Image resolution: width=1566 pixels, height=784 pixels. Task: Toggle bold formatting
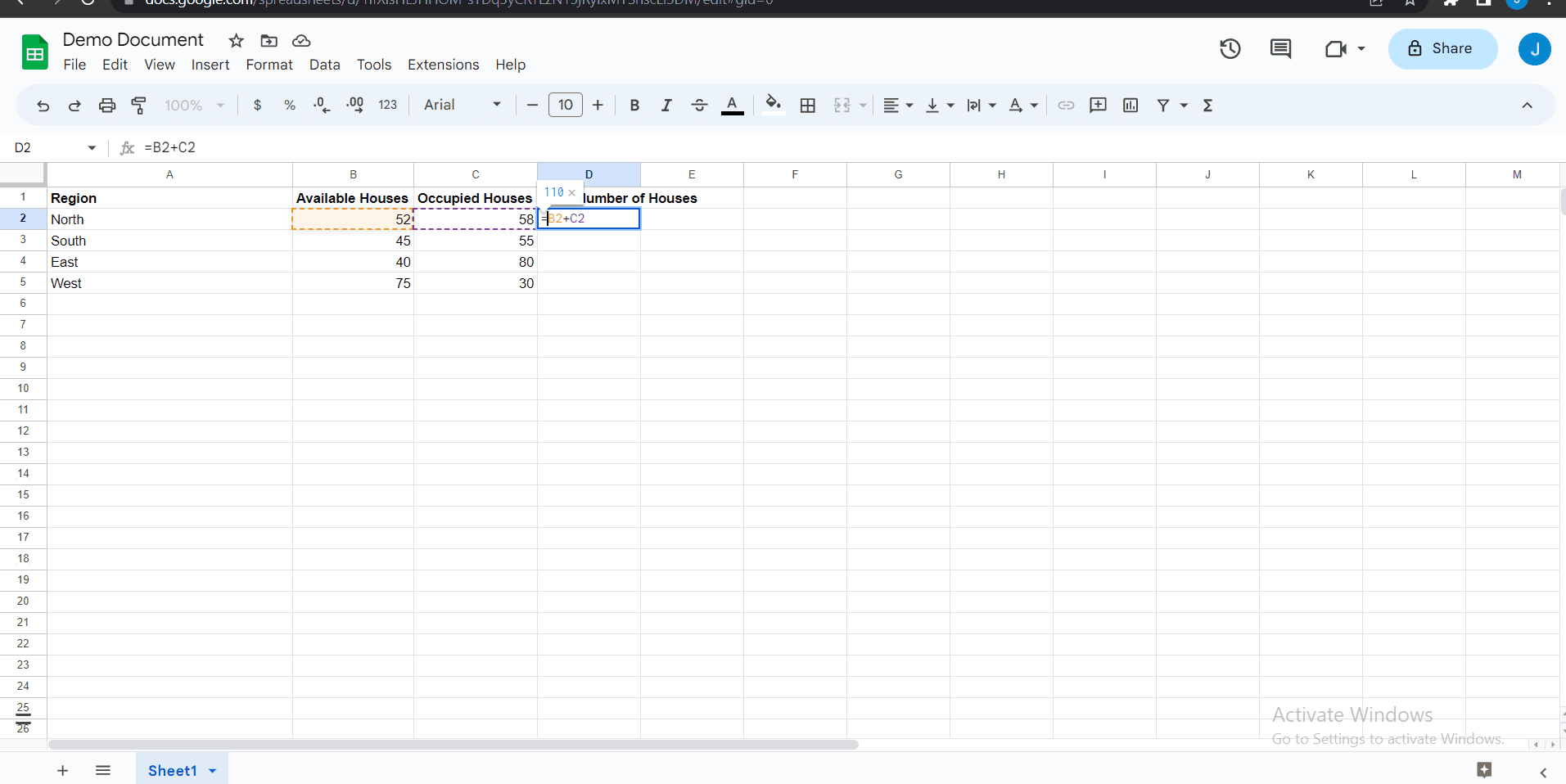point(634,105)
